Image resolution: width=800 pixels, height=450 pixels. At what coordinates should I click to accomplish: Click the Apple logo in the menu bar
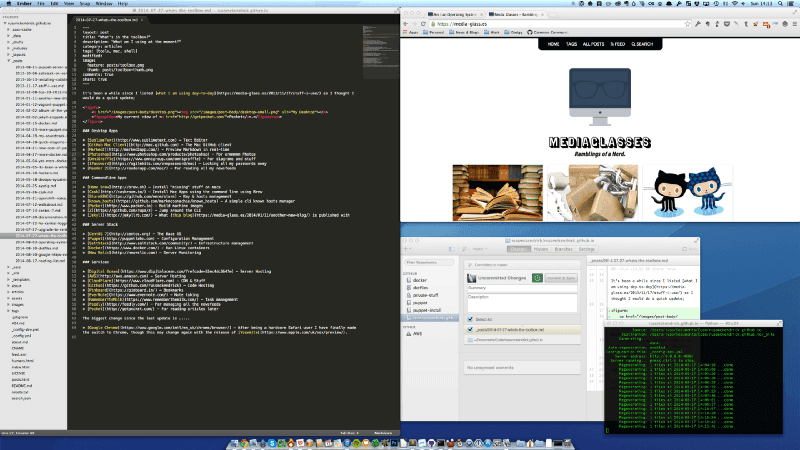(x=7, y=4)
